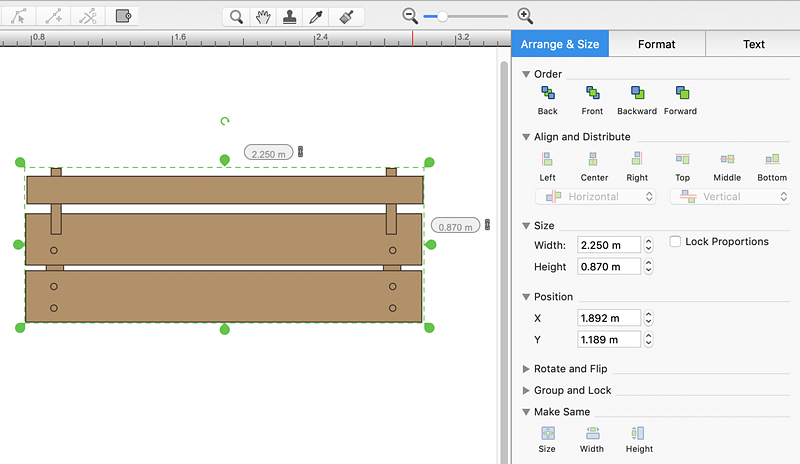Switch to the Text tab
The height and width of the screenshot is (464, 800).
click(754, 44)
